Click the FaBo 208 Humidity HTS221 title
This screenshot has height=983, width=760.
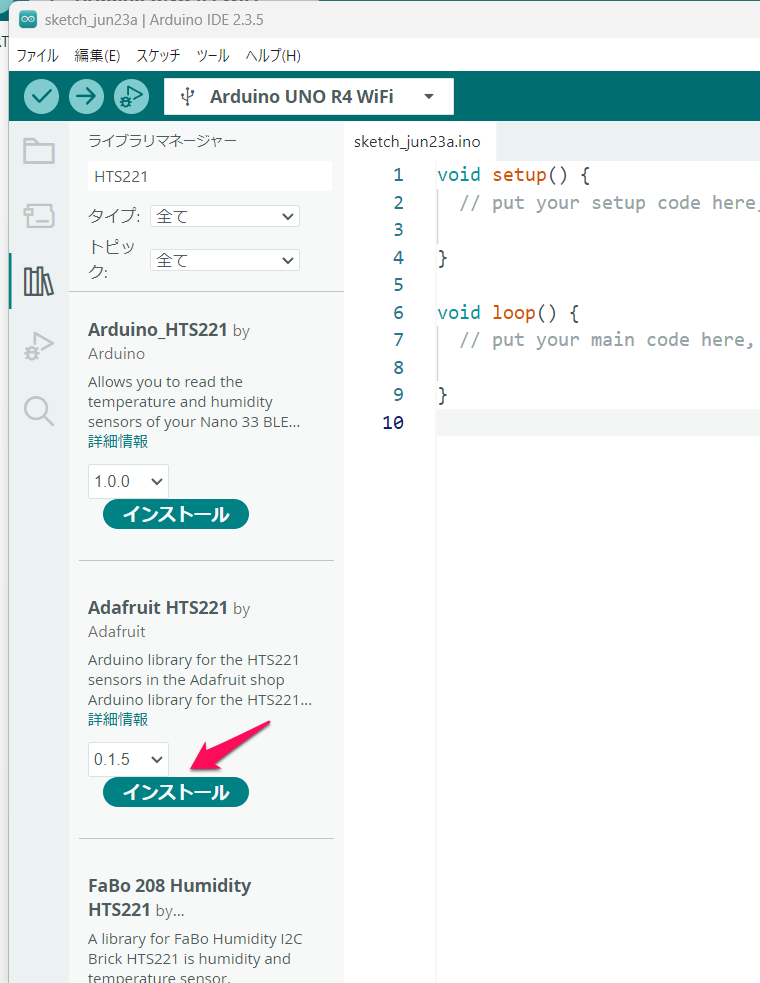[x=169, y=897]
